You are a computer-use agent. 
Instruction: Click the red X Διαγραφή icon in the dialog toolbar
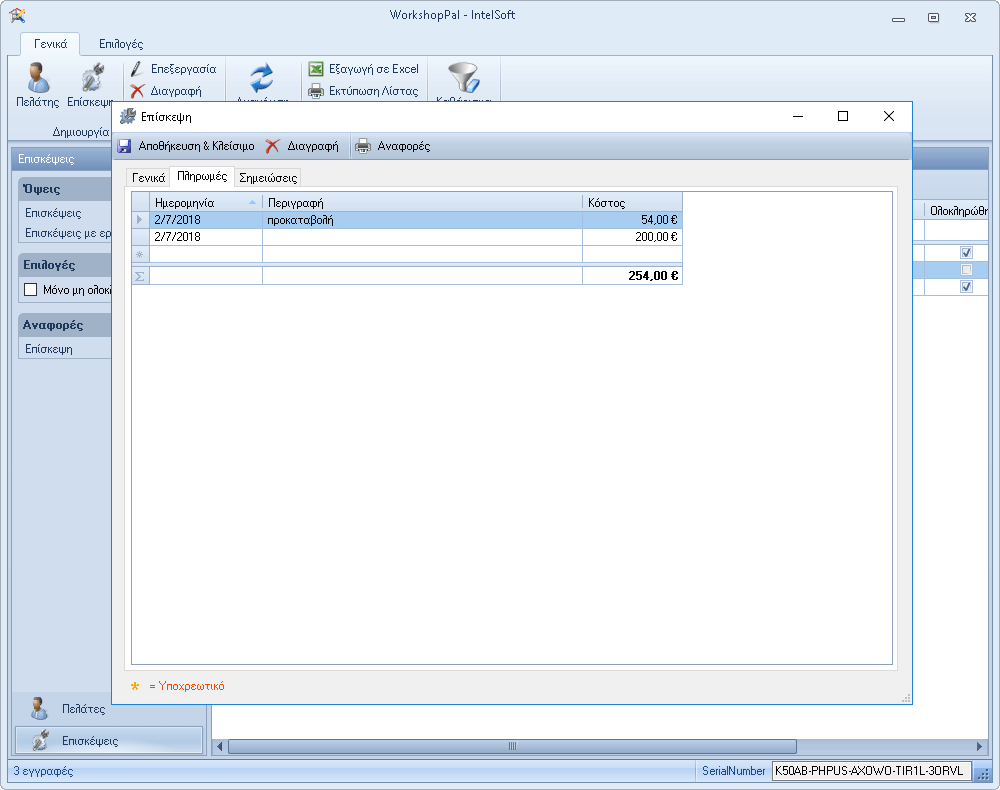pyautogui.click(x=272, y=146)
